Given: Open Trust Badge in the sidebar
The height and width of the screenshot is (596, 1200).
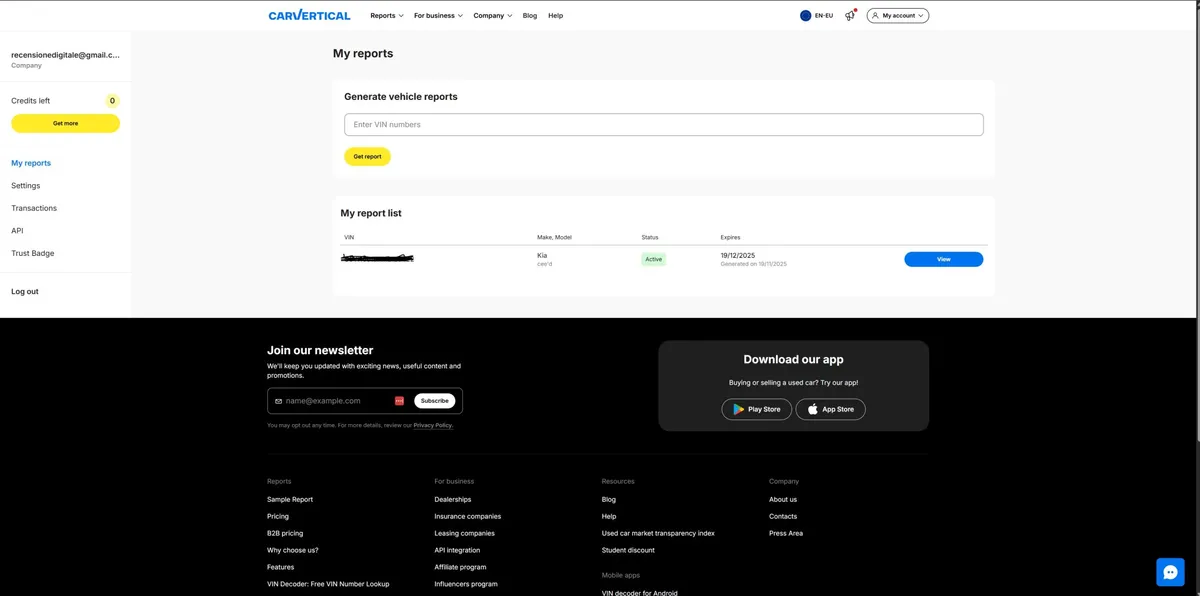Looking at the screenshot, I should [33, 253].
